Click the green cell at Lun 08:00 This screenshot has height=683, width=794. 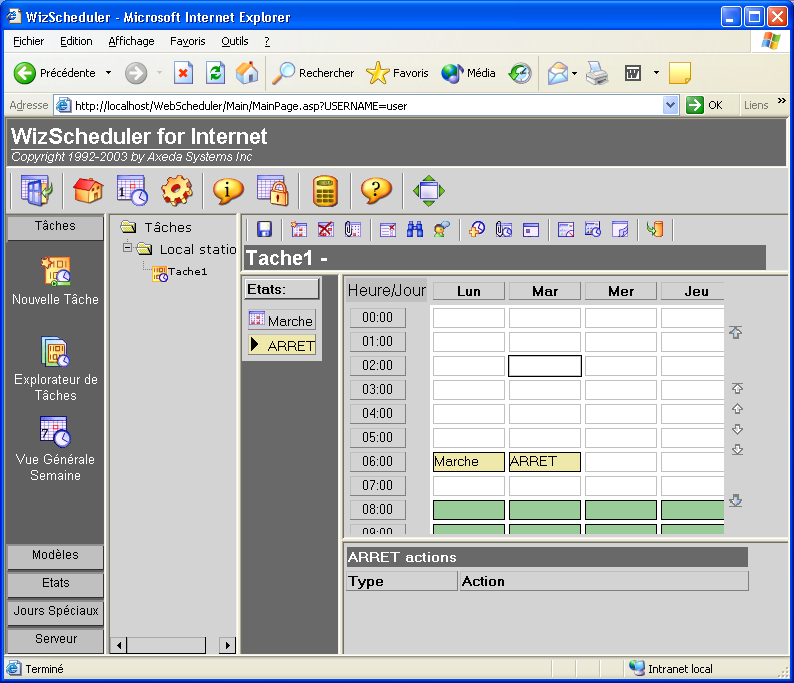(x=468, y=509)
